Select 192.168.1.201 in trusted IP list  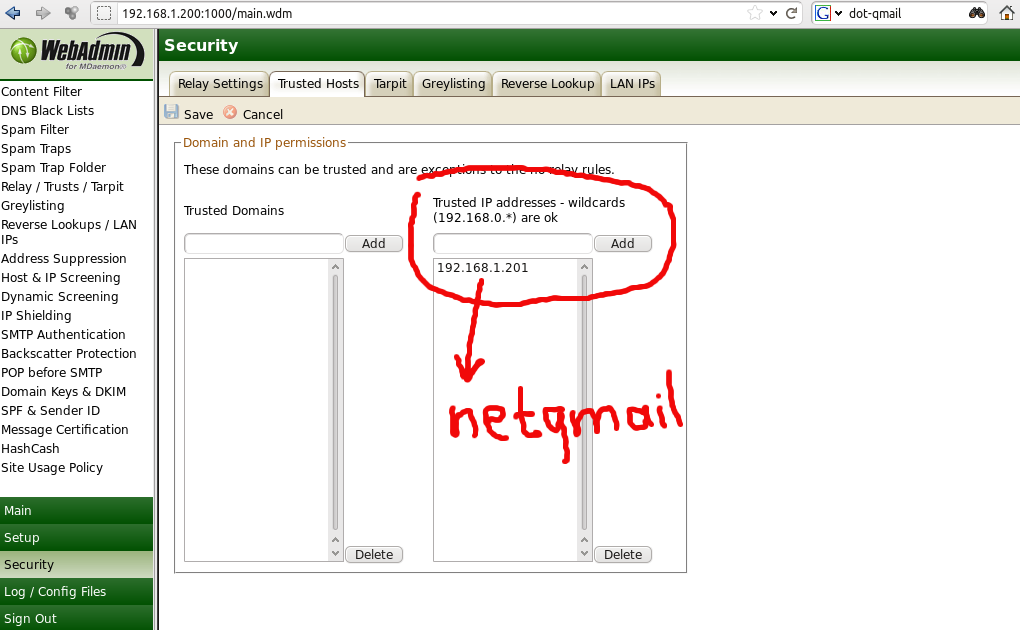coord(483,268)
